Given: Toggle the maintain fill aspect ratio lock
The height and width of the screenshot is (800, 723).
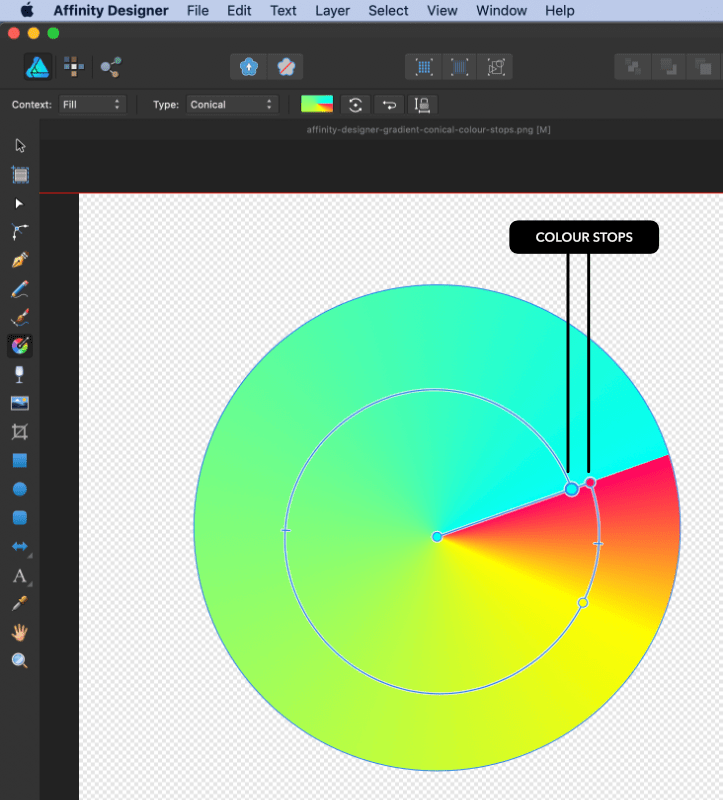Looking at the screenshot, I should (x=422, y=105).
